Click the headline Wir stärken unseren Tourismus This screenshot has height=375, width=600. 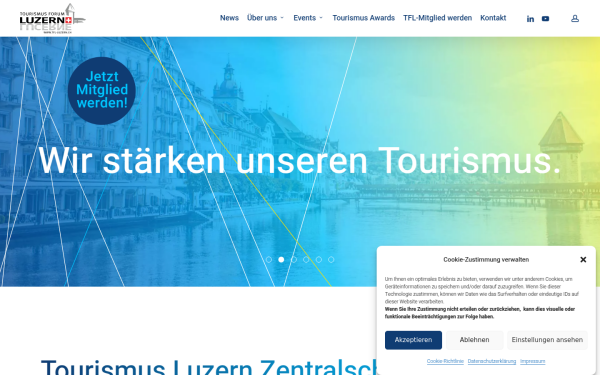point(300,161)
